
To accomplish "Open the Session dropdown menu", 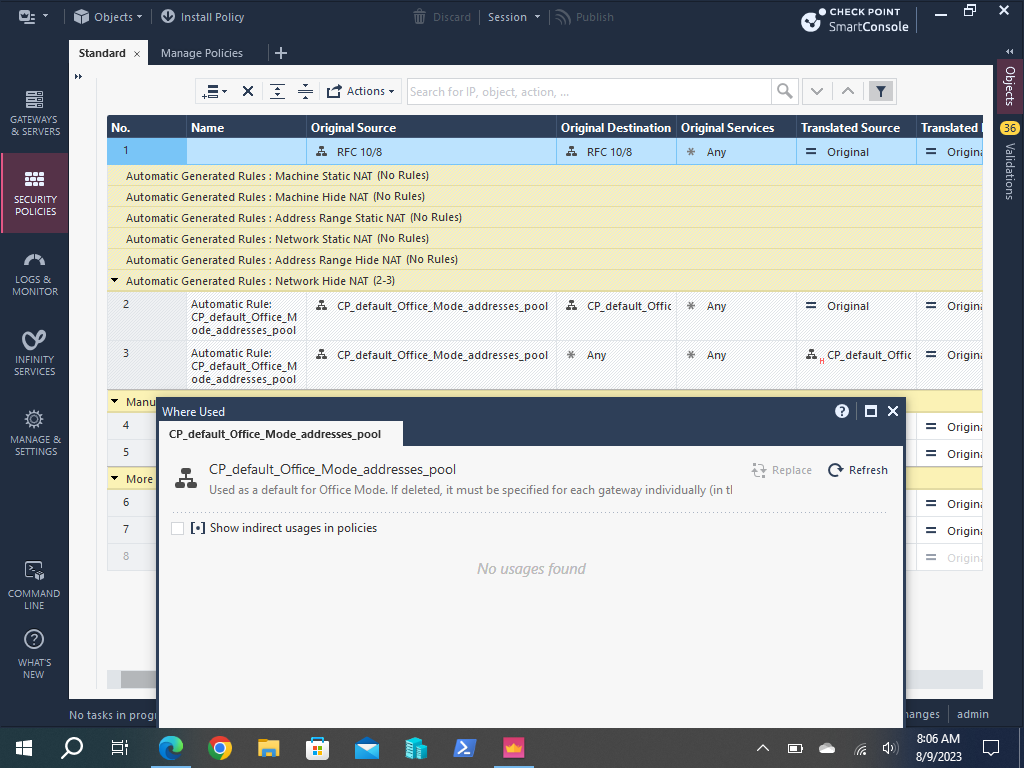I will (x=514, y=17).
